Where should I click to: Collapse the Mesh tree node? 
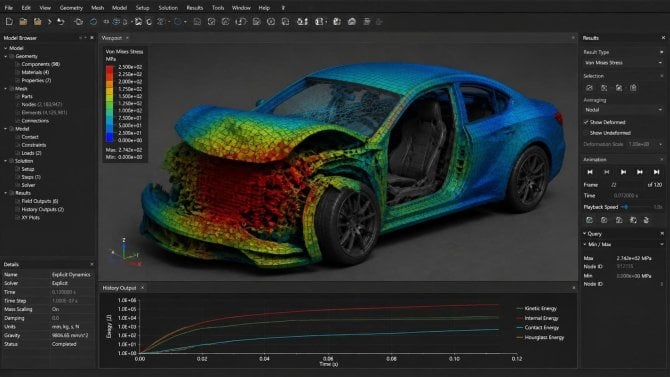pyautogui.click(x=6, y=88)
